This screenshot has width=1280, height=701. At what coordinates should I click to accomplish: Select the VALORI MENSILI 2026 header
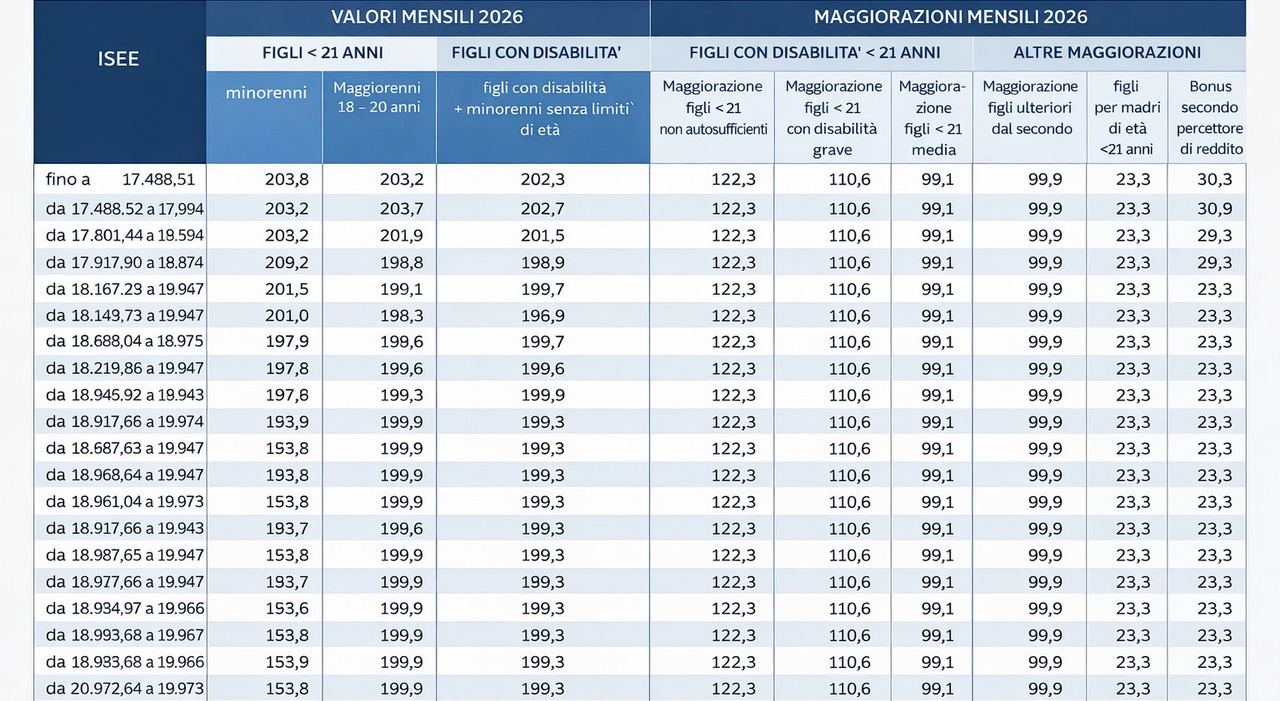tap(427, 17)
